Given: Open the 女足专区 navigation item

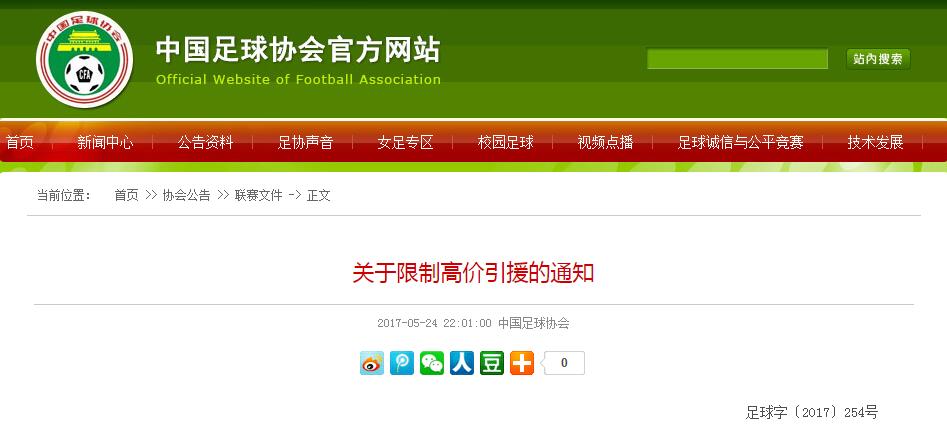Looking at the screenshot, I should tap(406, 143).
